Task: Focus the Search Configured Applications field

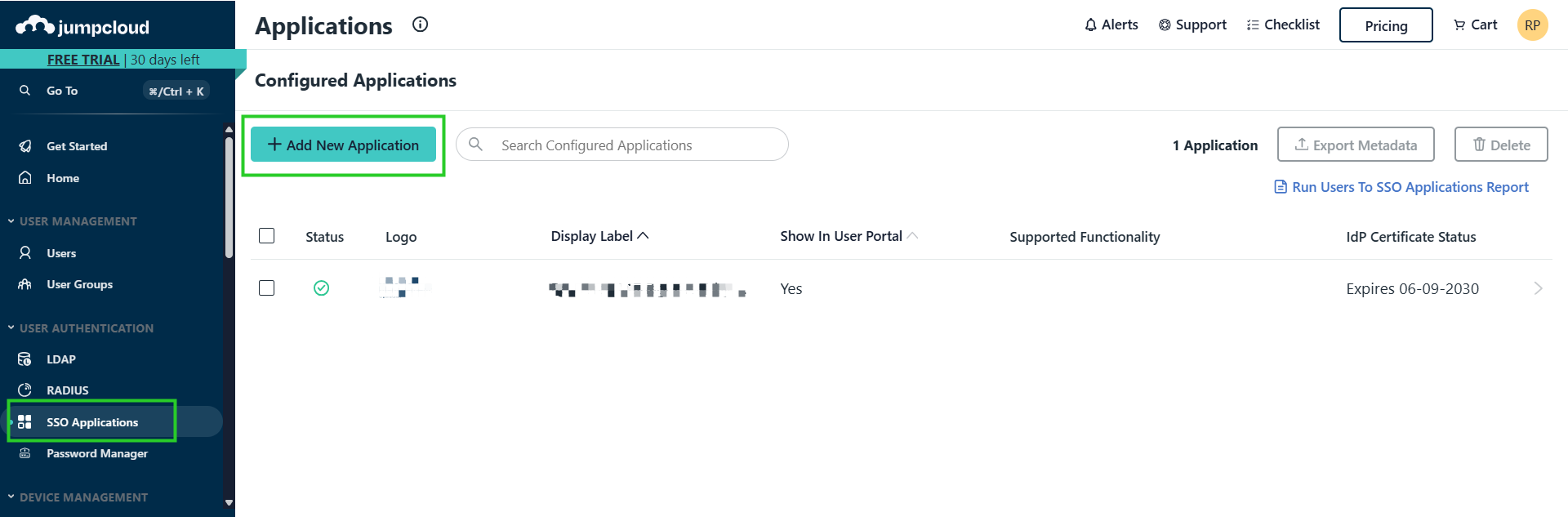Action: pyautogui.click(x=622, y=145)
